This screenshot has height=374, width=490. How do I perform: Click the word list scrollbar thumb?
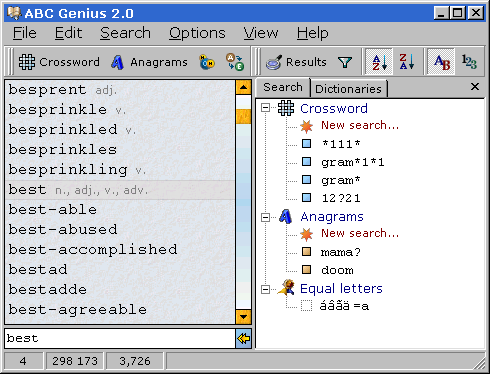(x=243, y=117)
